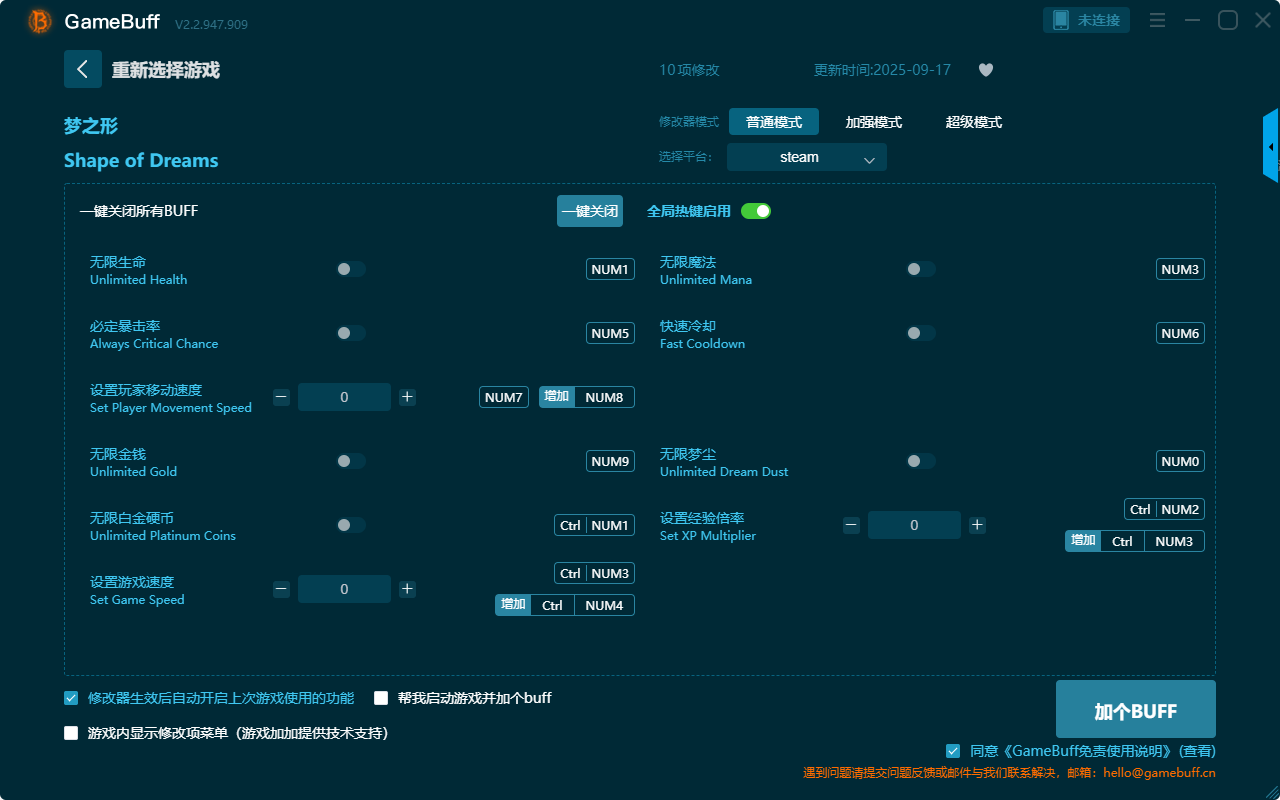
Task: Disable the global hotkey toggle
Action: [756, 211]
